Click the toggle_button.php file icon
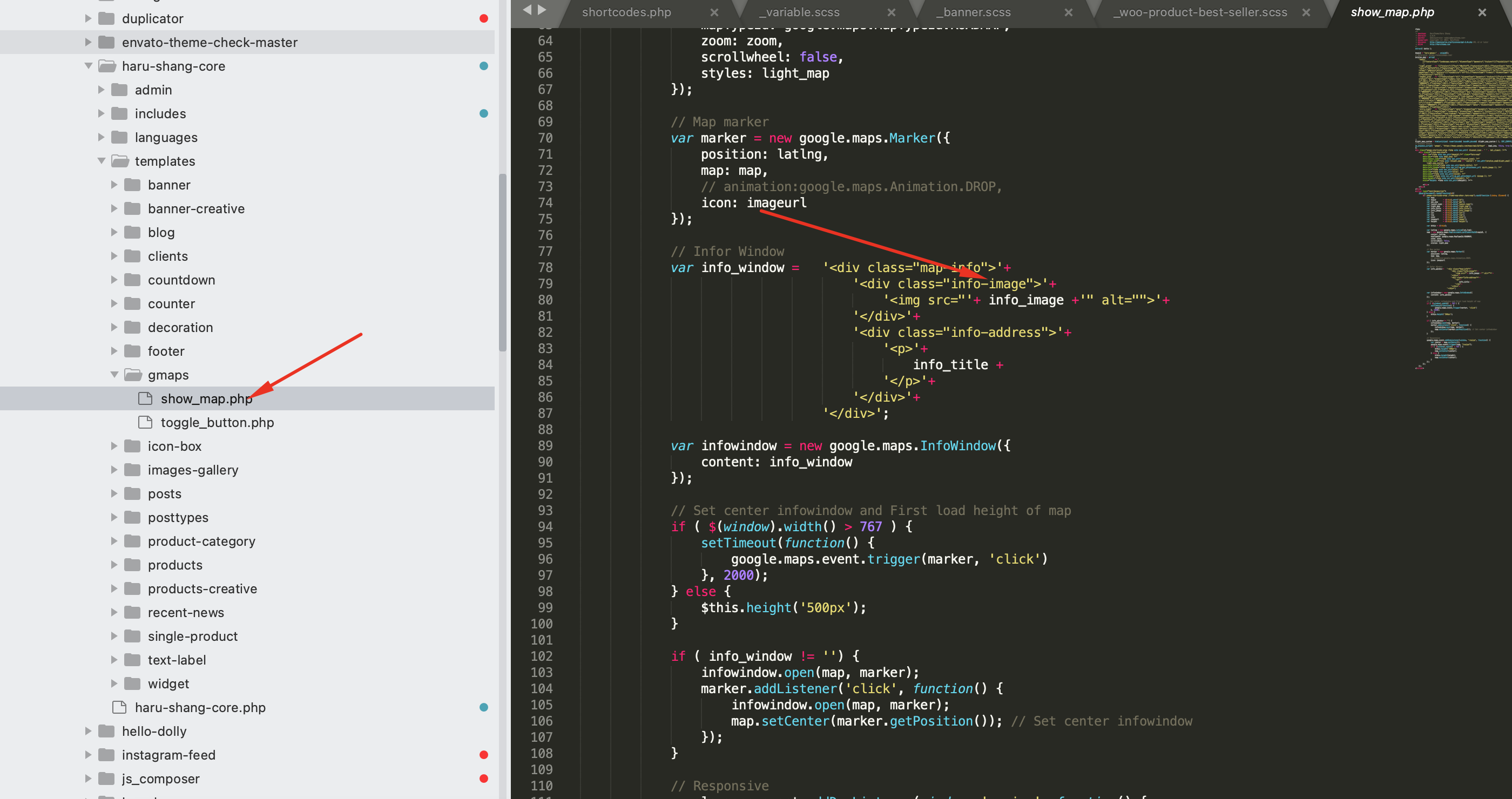Image resolution: width=1512 pixels, height=799 pixels. (145, 422)
